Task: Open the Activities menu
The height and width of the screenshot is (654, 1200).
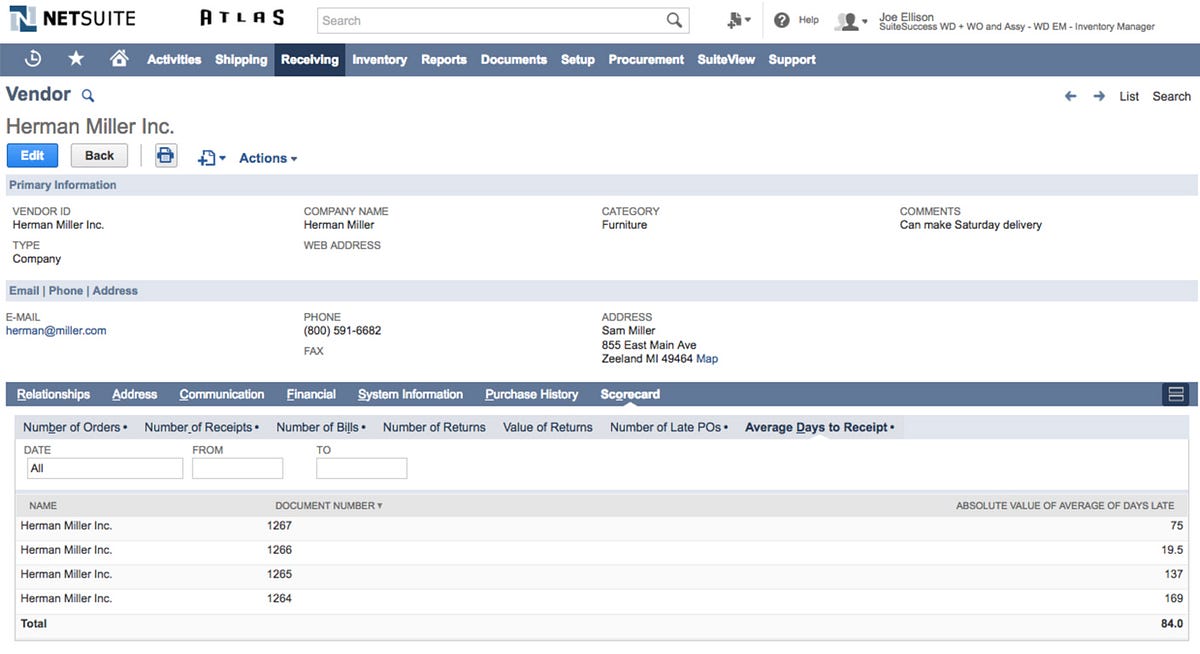Action: pos(174,59)
